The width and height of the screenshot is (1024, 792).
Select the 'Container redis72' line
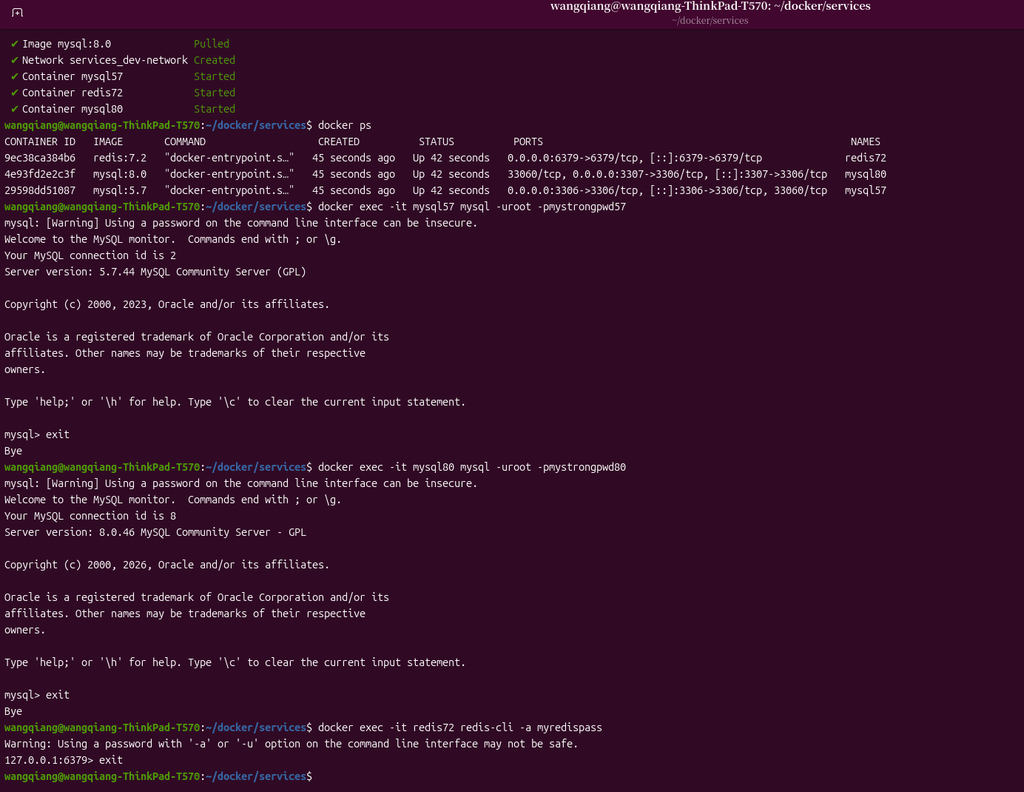72,93
